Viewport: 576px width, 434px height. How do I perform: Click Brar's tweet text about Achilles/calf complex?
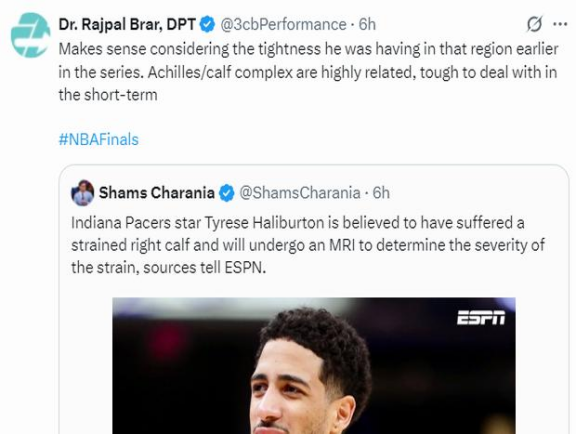pos(309,72)
